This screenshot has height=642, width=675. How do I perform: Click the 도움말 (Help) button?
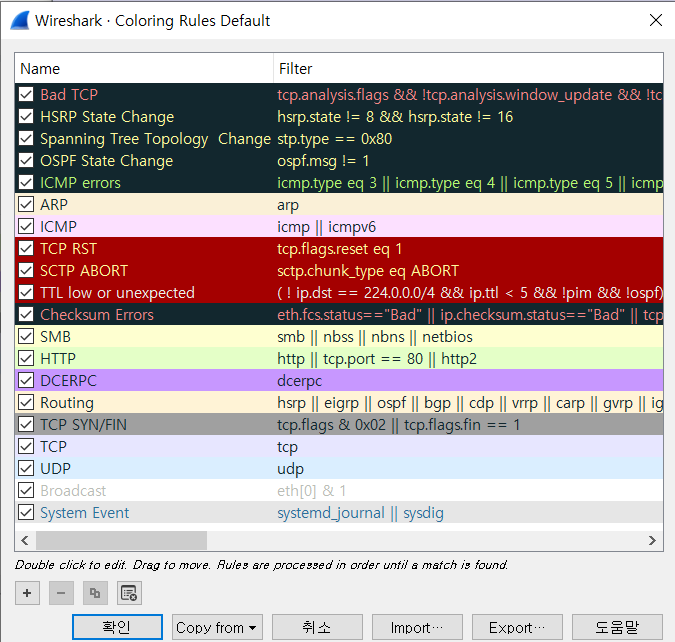(x=617, y=627)
